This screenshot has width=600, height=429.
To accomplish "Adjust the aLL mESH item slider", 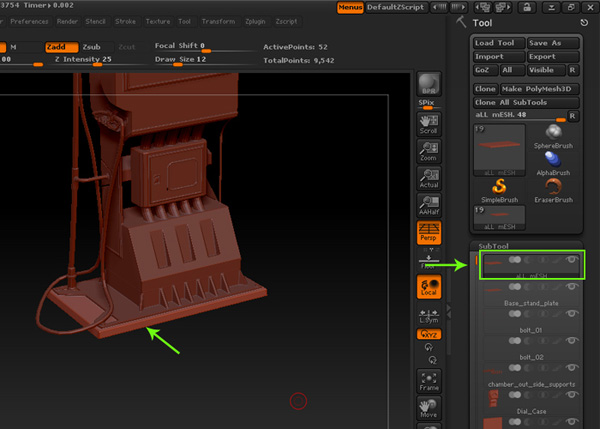I will point(520,116).
